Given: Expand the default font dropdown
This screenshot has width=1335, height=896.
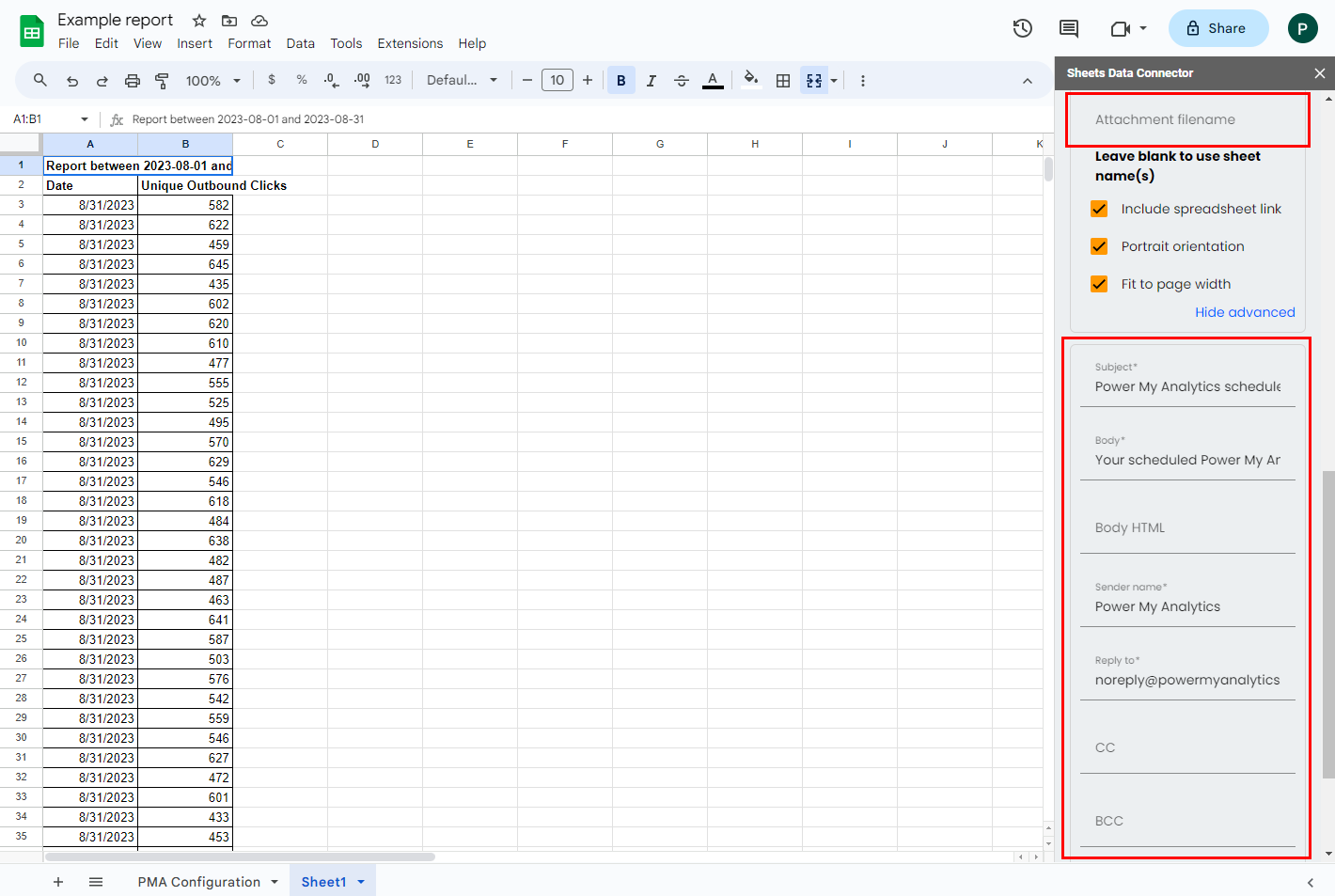Looking at the screenshot, I should pyautogui.click(x=462, y=81).
